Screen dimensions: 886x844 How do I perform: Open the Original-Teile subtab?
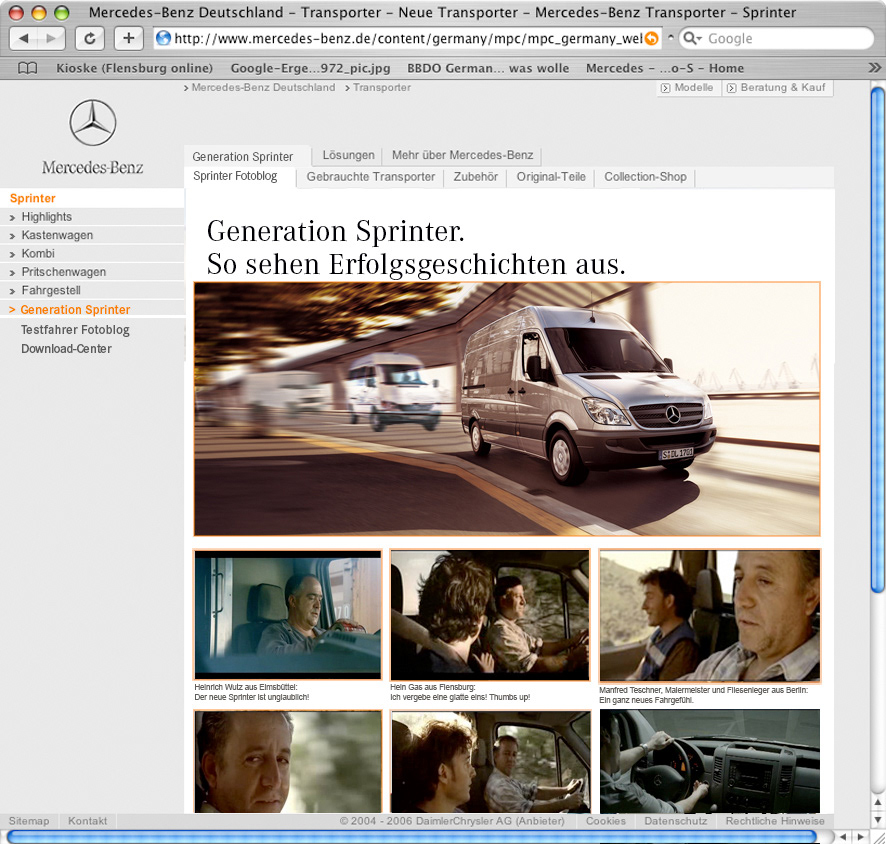pyautogui.click(x=551, y=177)
